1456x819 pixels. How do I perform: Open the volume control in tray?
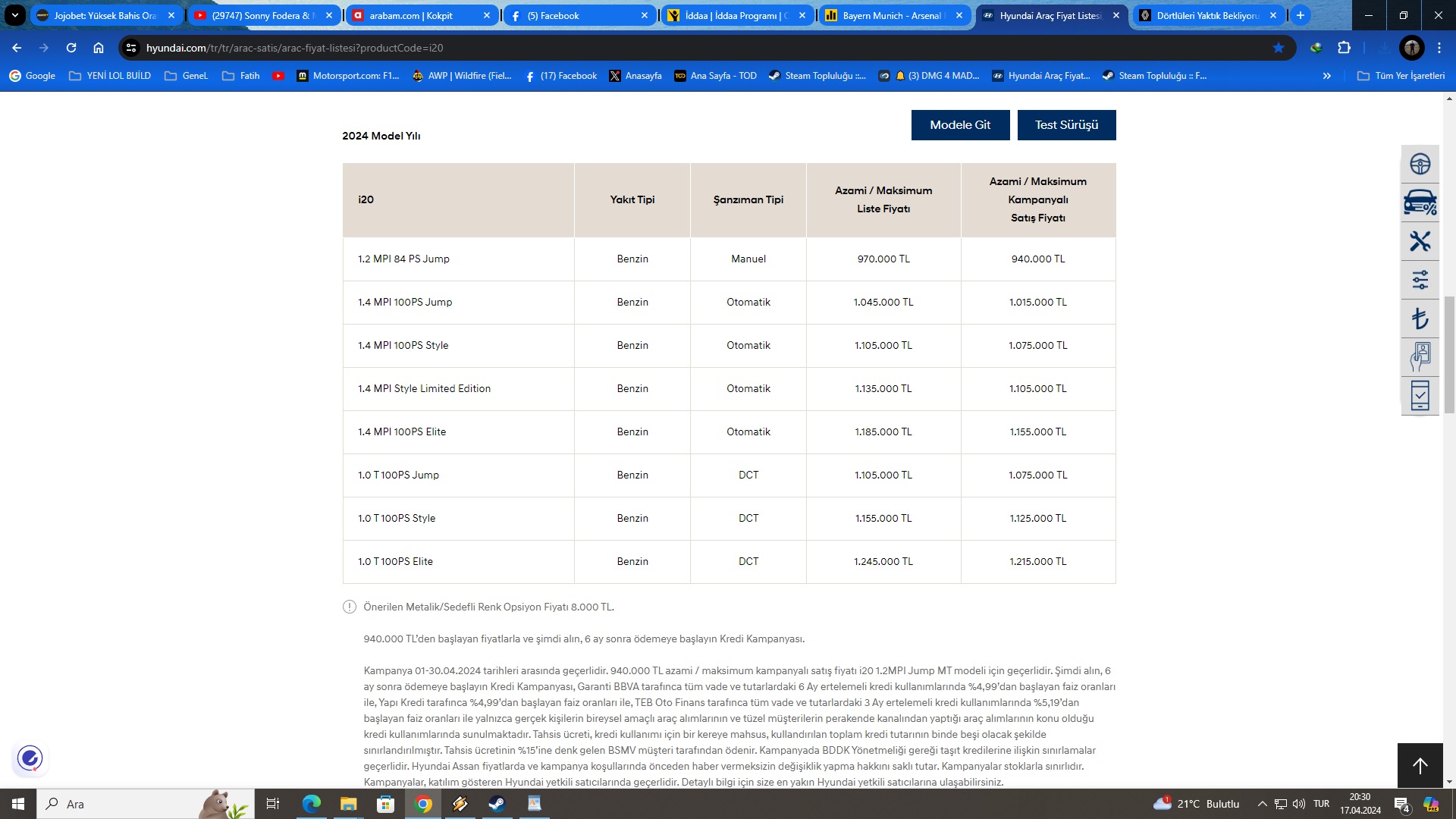point(1299,804)
